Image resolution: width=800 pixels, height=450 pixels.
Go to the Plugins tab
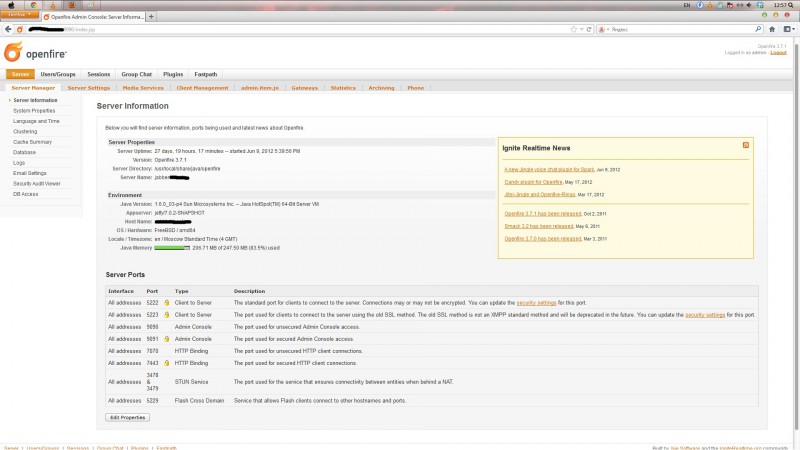[173, 74]
